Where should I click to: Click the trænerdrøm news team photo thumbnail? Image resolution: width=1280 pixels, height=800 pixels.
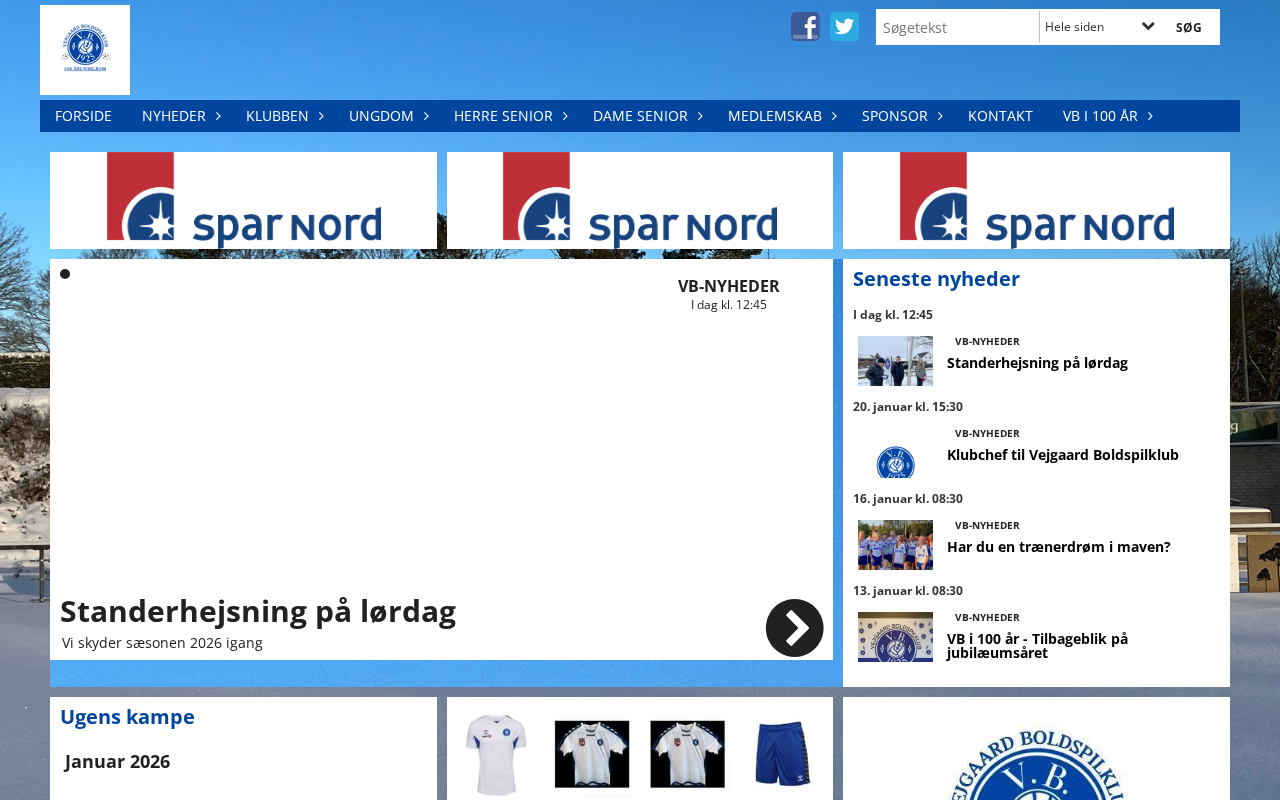click(x=895, y=545)
